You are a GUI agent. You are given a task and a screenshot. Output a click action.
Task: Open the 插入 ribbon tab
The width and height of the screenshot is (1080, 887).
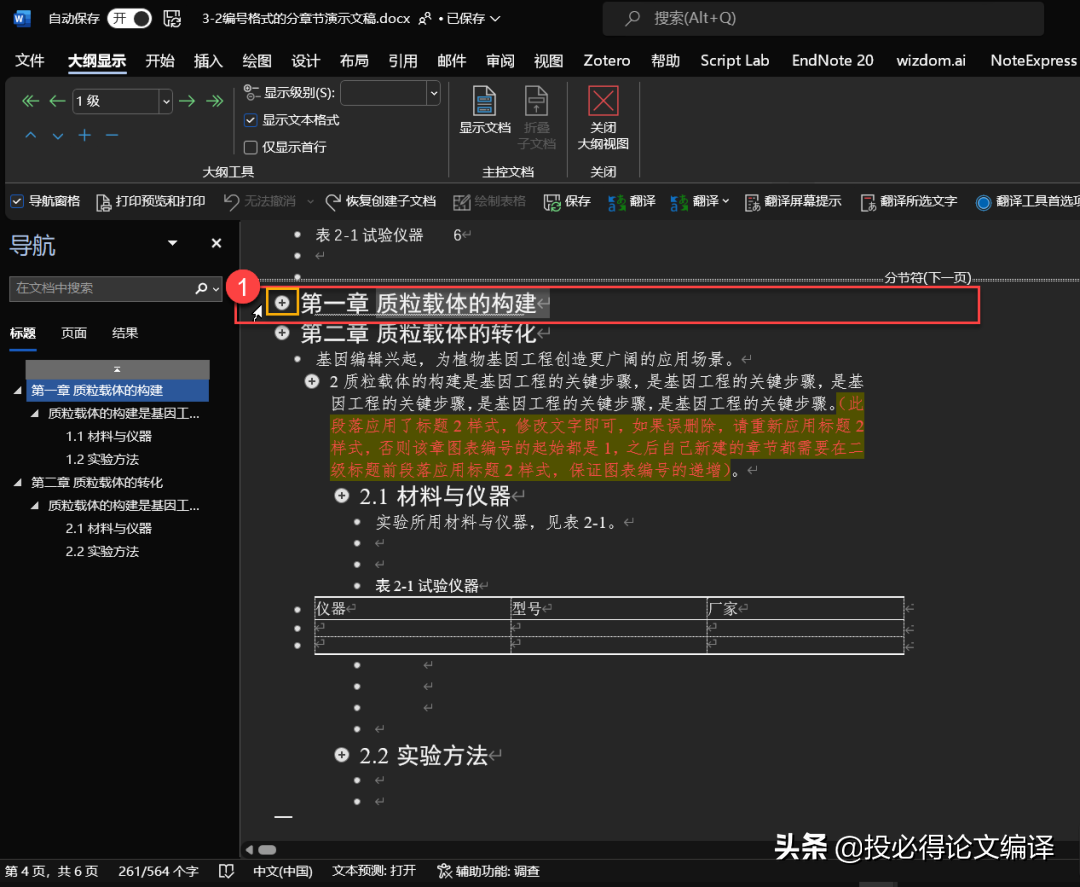pos(208,61)
